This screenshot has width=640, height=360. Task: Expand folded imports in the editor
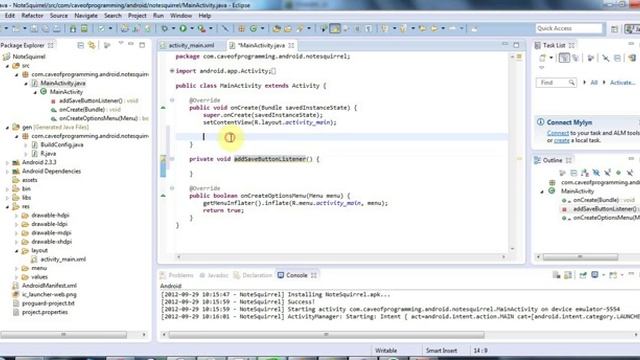pos(172,71)
